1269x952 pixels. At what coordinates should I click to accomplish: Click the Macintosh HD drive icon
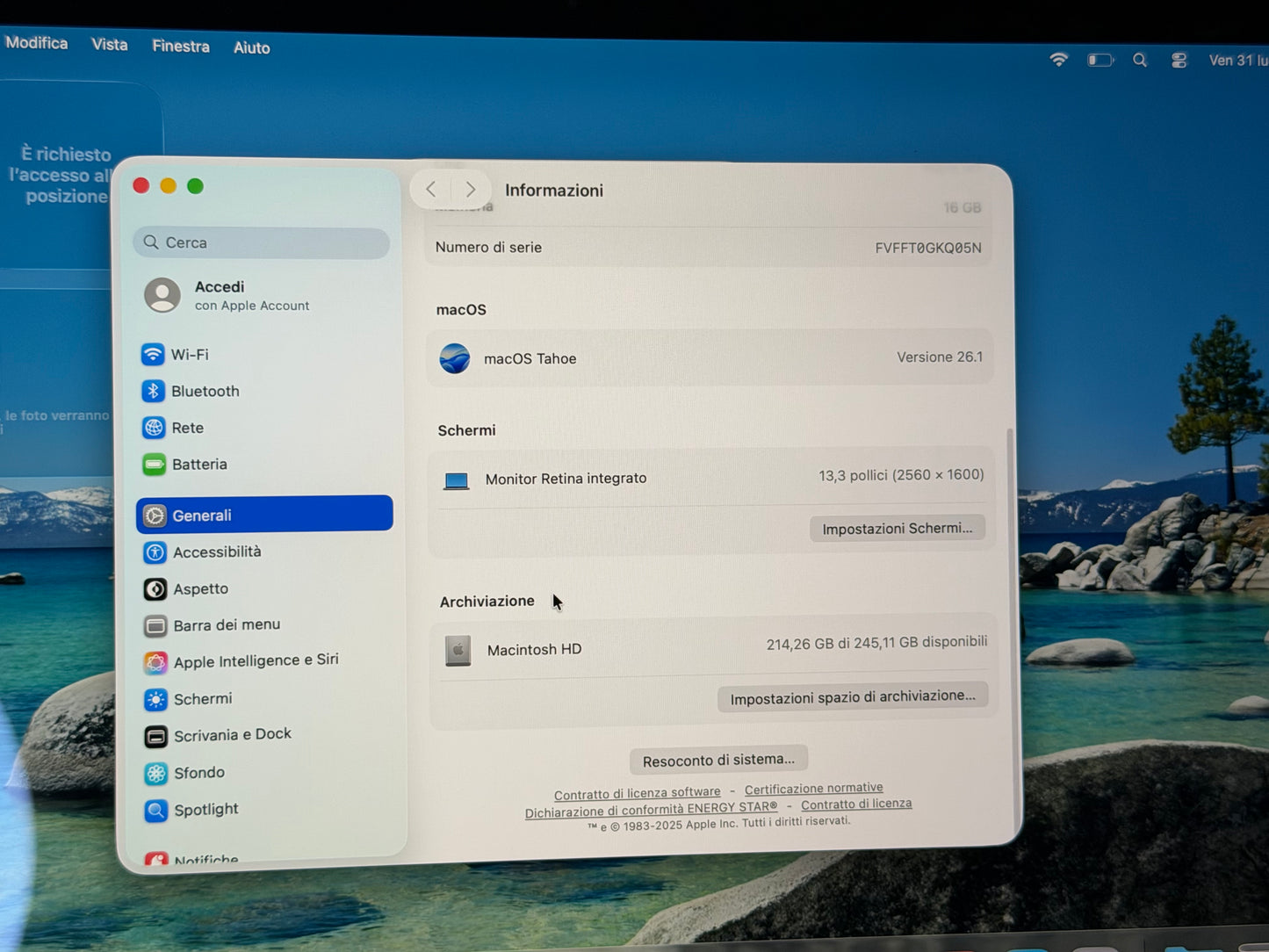pyautogui.click(x=458, y=651)
